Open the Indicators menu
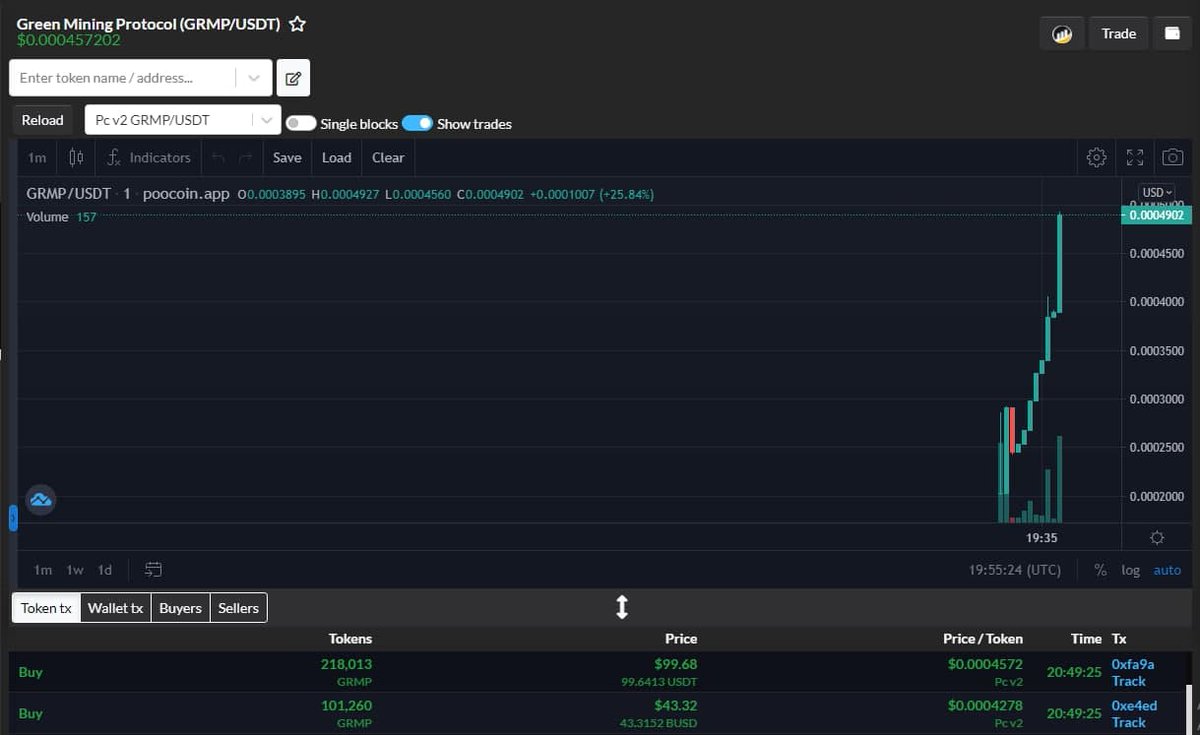This screenshot has height=735, width=1200. point(149,157)
